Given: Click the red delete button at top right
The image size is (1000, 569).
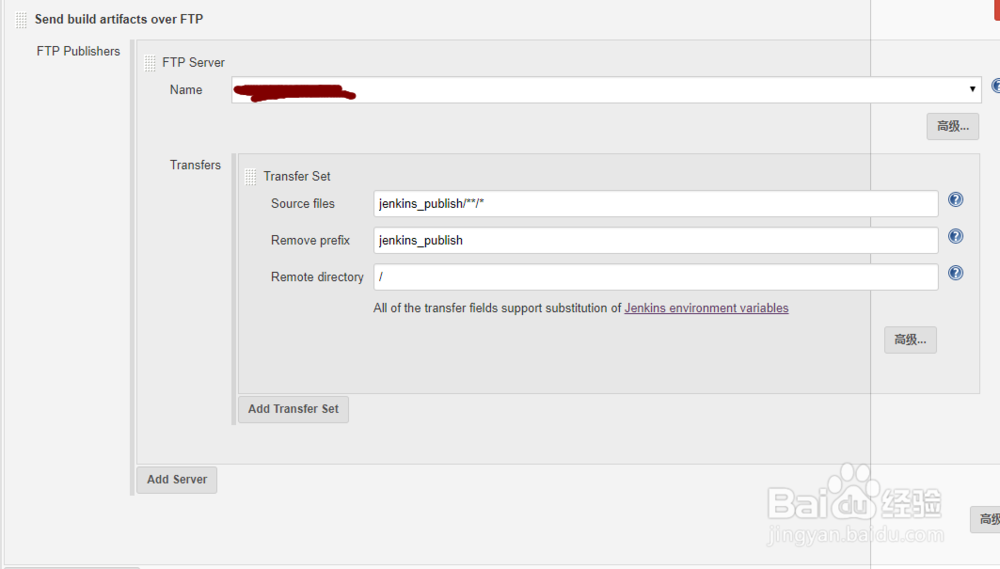Looking at the screenshot, I should tap(996, 8).
